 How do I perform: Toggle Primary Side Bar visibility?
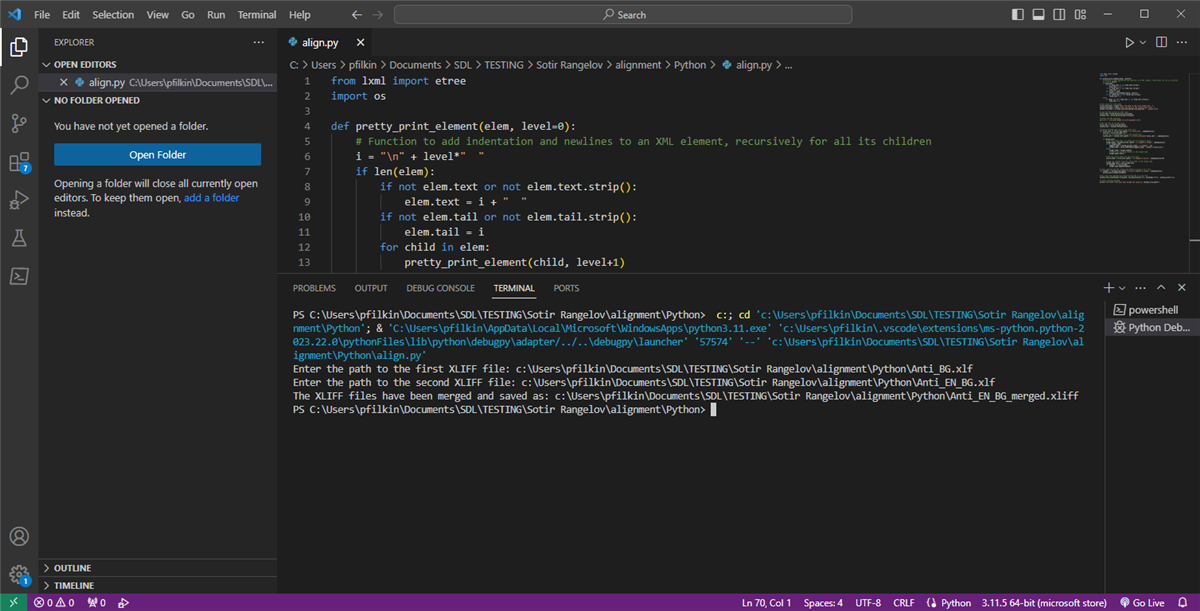pyautogui.click(x=1018, y=15)
